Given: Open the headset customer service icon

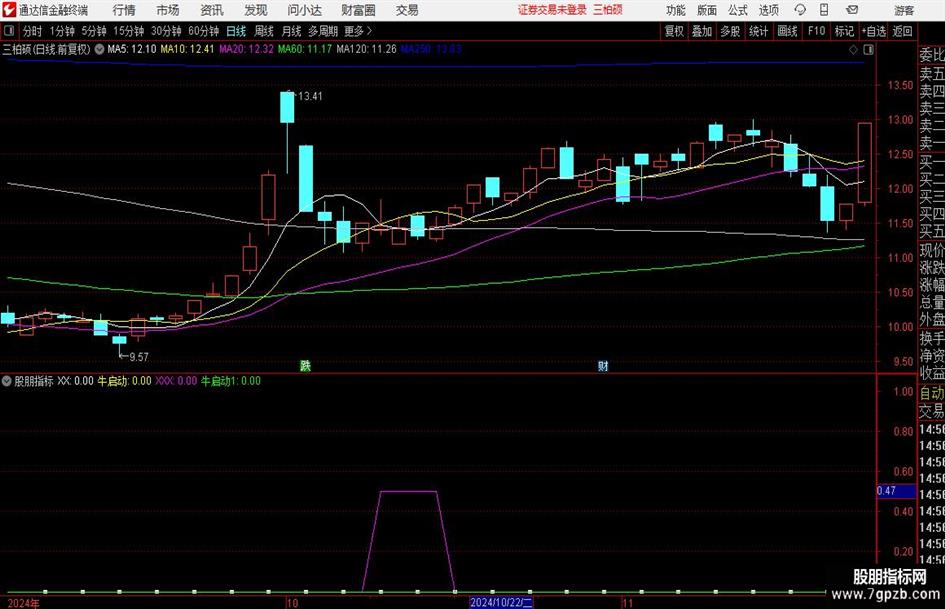Looking at the screenshot, I should 800,10.
